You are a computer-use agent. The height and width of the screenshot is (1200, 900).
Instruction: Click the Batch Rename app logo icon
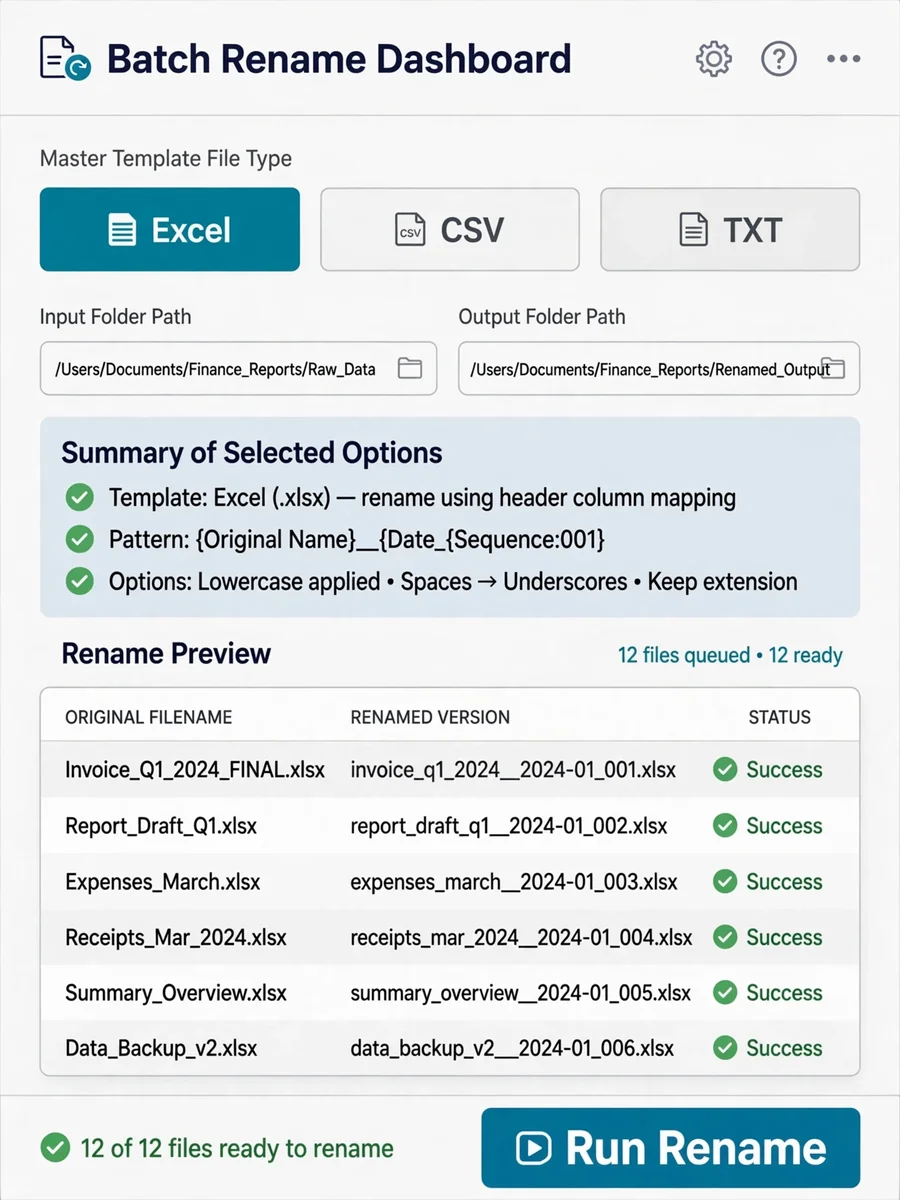point(65,58)
